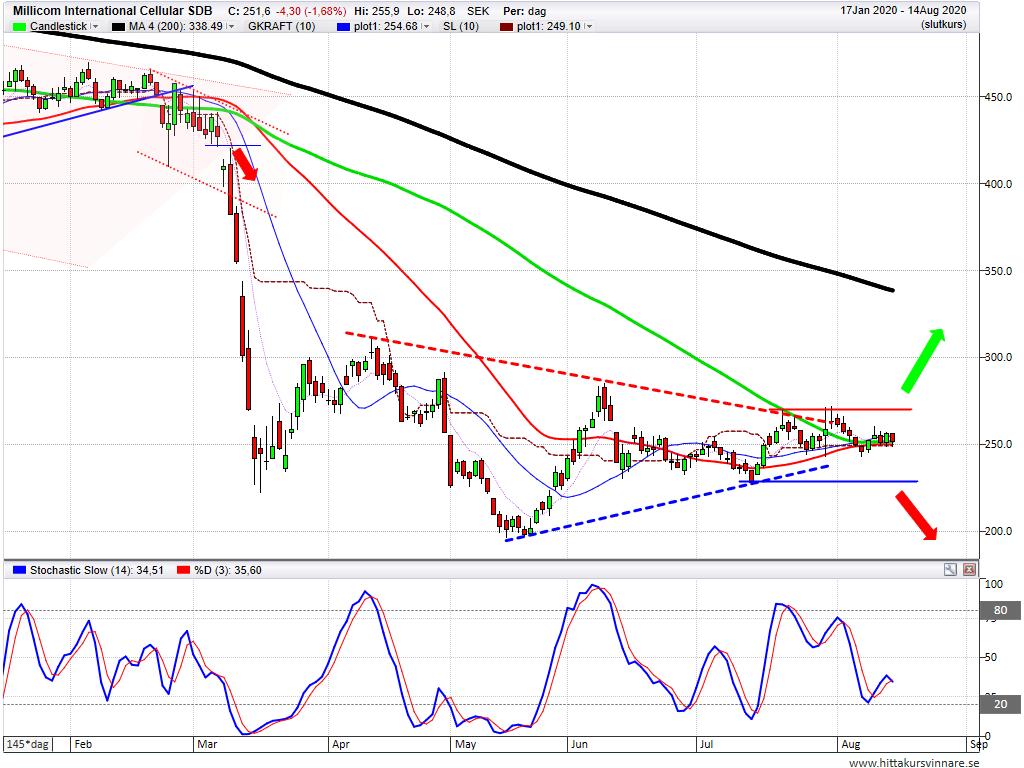The width and height of the screenshot is (1024, 768).
Task: Click the 20 level marker on stochastic axis
Action: [1000, 704]
